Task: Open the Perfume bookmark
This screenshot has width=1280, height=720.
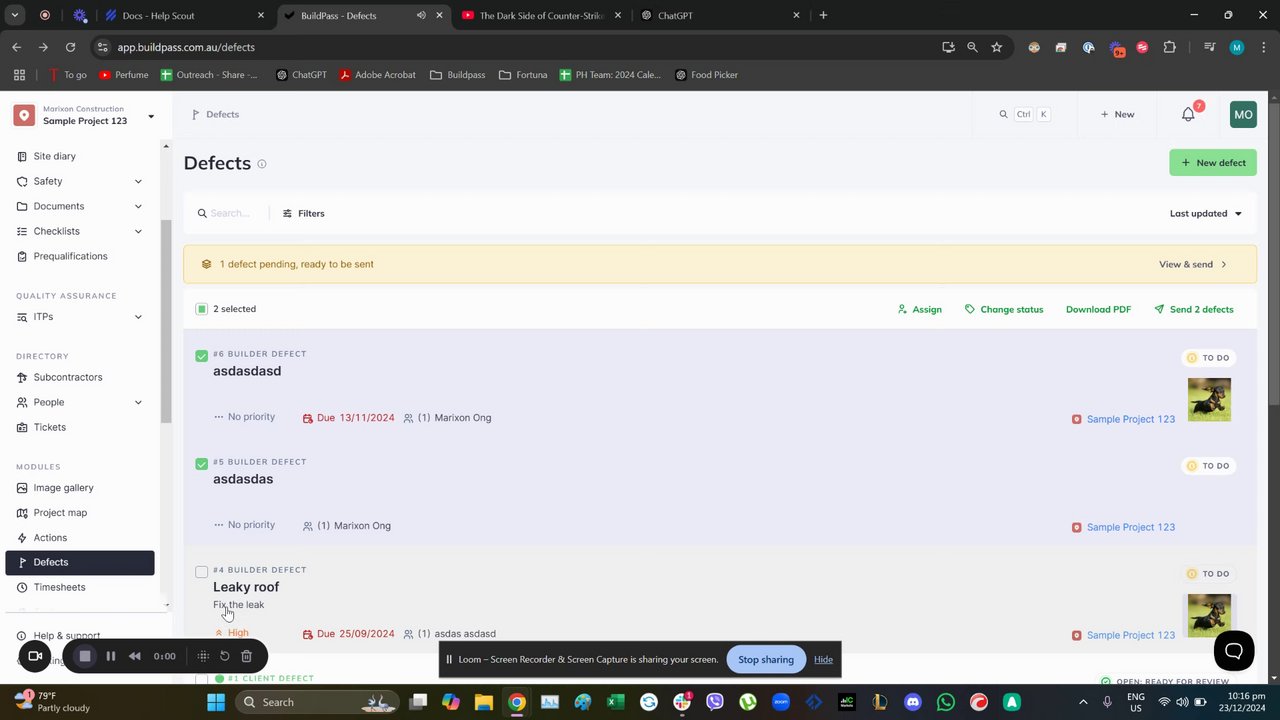Action: [123, 75]
